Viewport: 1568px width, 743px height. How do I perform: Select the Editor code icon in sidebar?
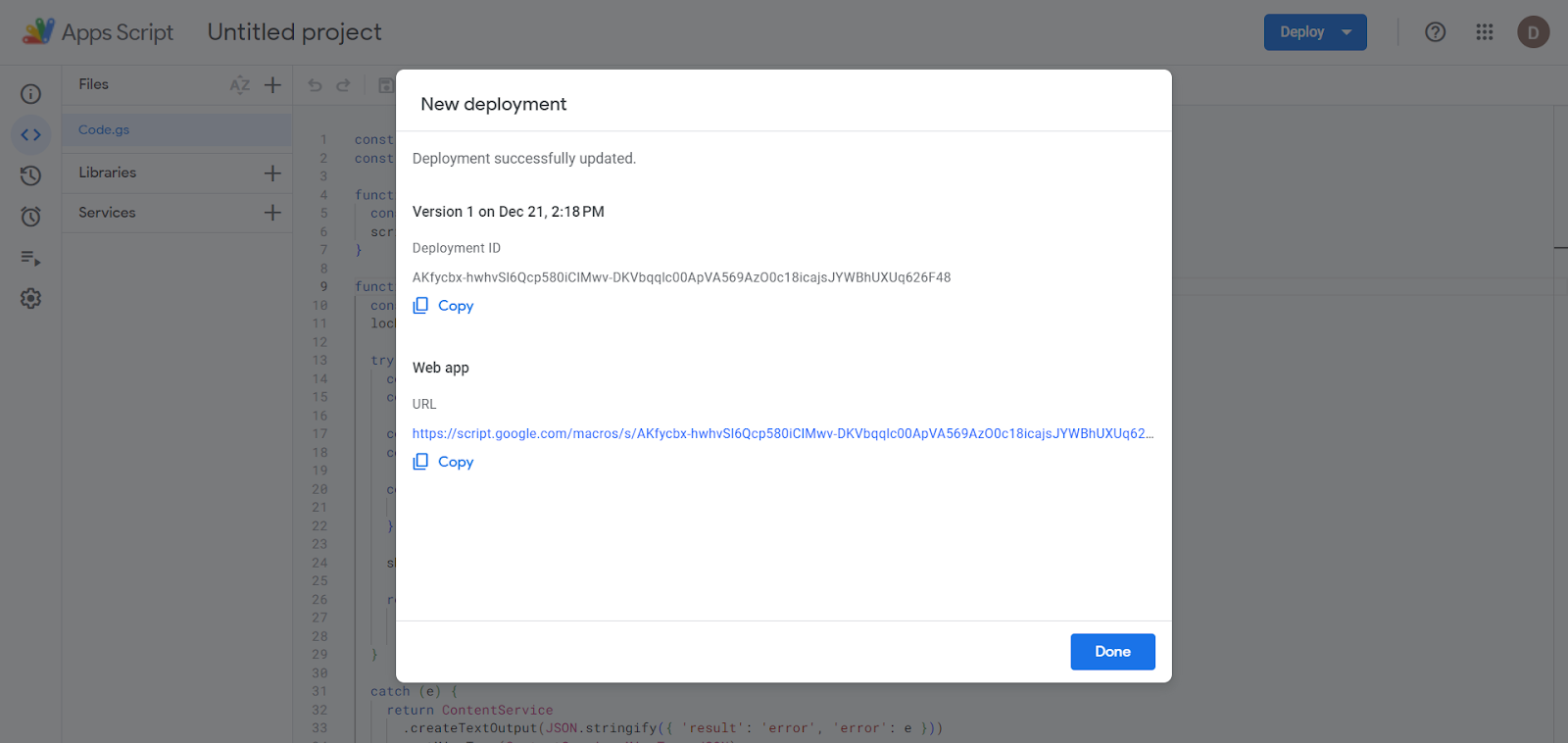(31, 135)
